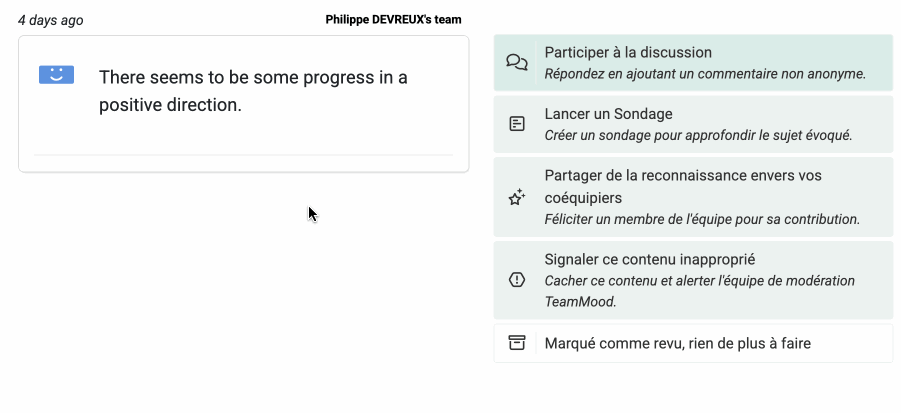Click the "Philippe DEVREUX's team" label
Image resolution: width=901 pixels, height=413 pixels.
pos(393,19)
